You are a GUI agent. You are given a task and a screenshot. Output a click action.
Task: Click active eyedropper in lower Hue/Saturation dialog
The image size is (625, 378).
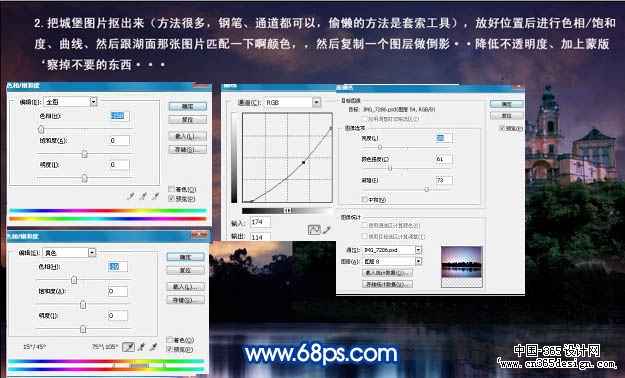coord(128,347)
